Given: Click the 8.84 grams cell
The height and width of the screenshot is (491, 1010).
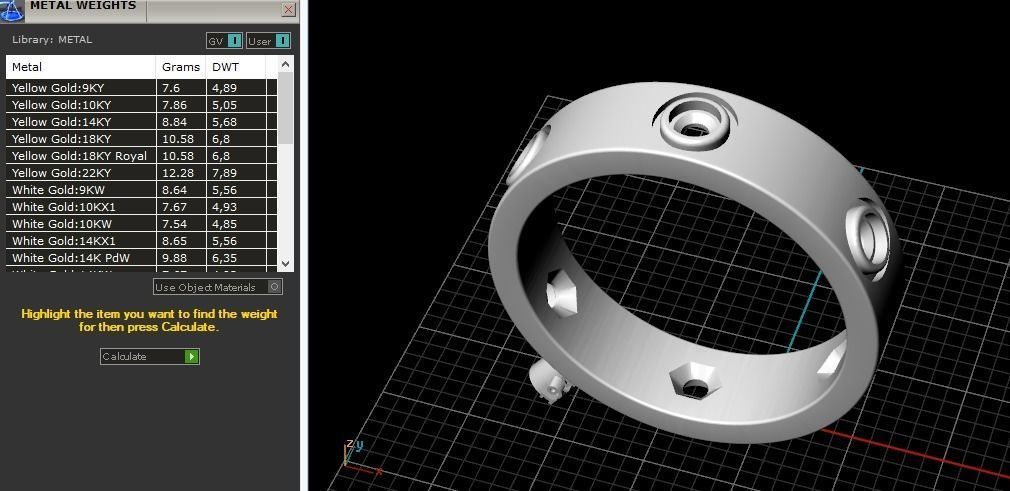Looking at the screenshot, I should click(181, 122).
